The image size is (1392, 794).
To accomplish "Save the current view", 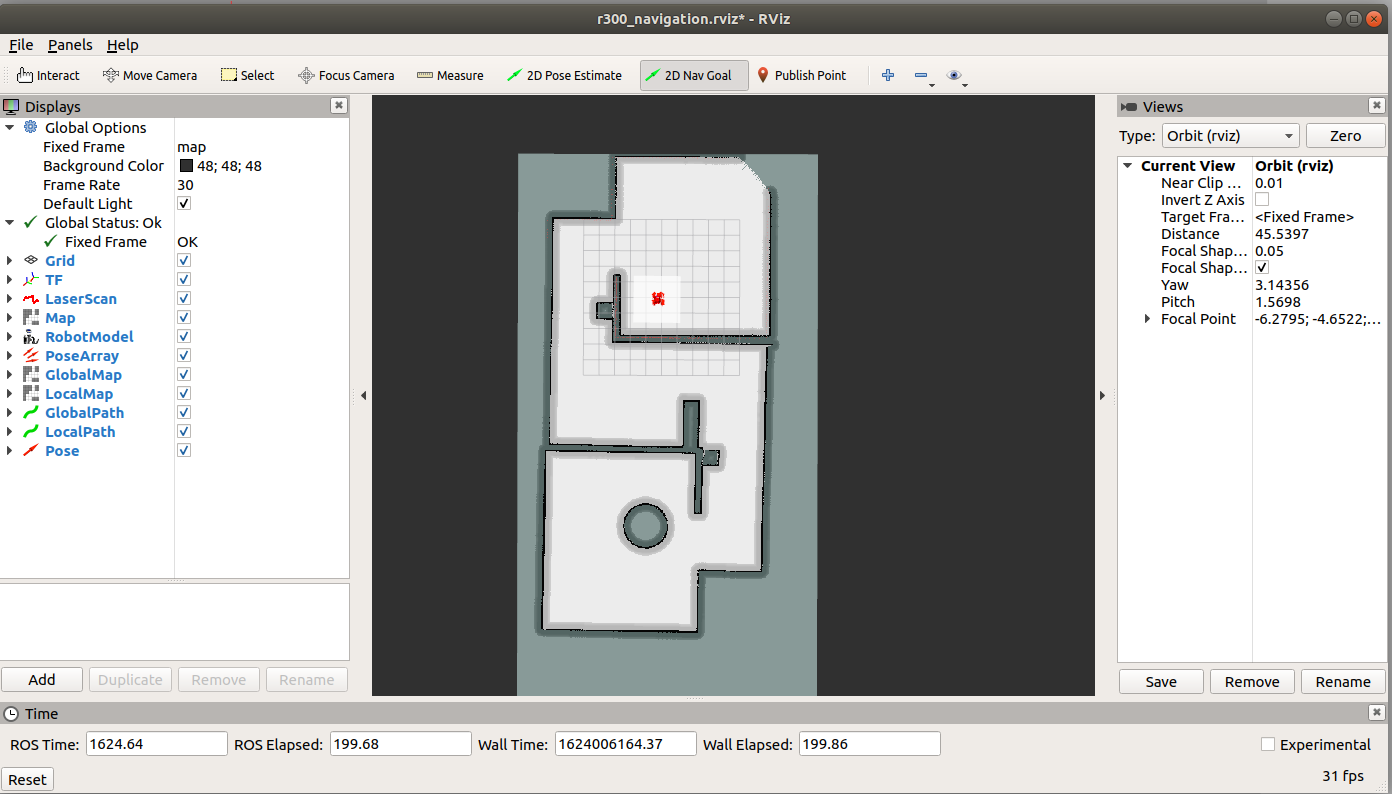I will point(1161,682).
